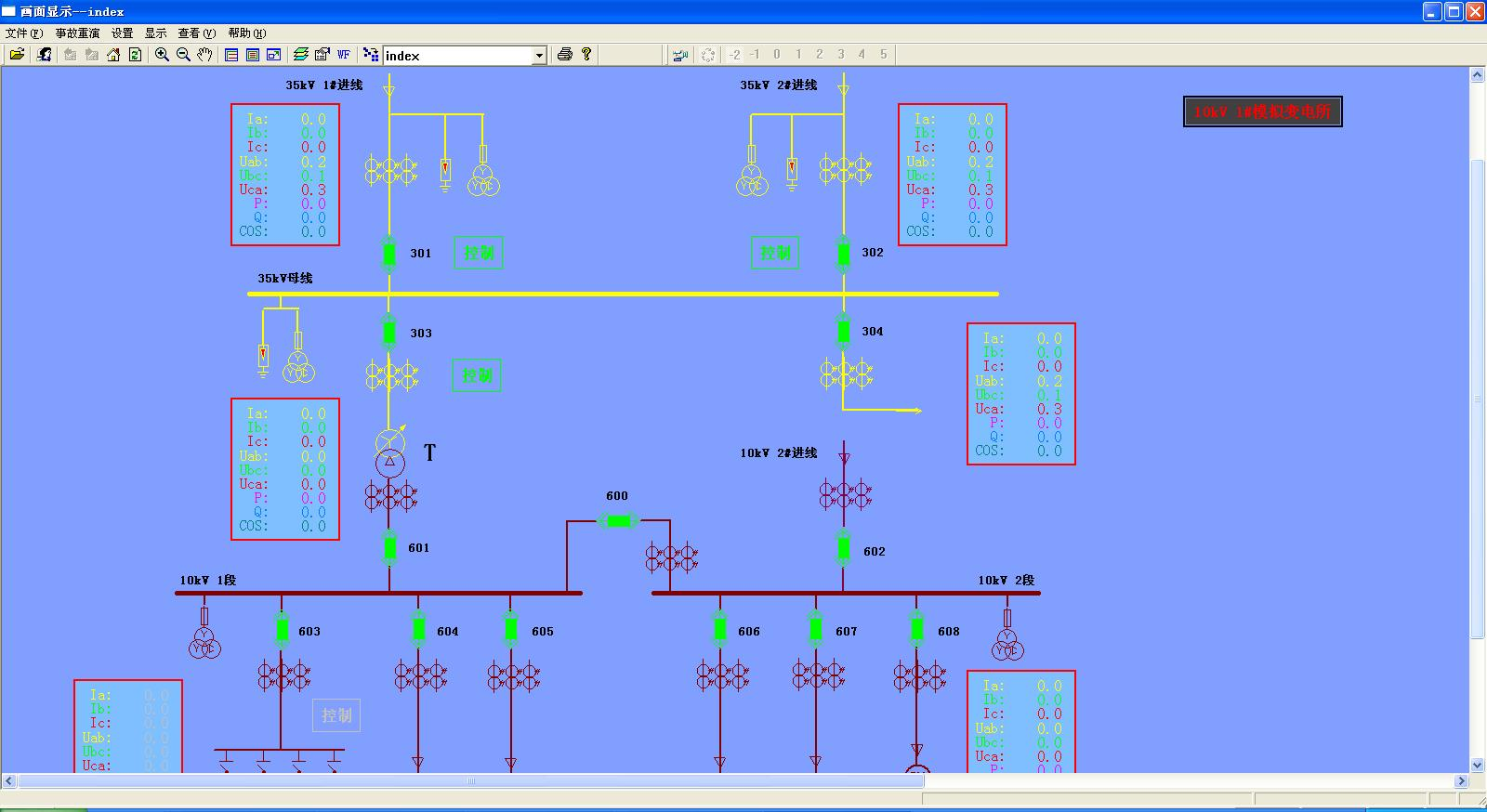Click the 控制 button beside breaker 302
The width and height of the screenshot is (1487, 812).
pyautogui.click(x=775, y=253)
